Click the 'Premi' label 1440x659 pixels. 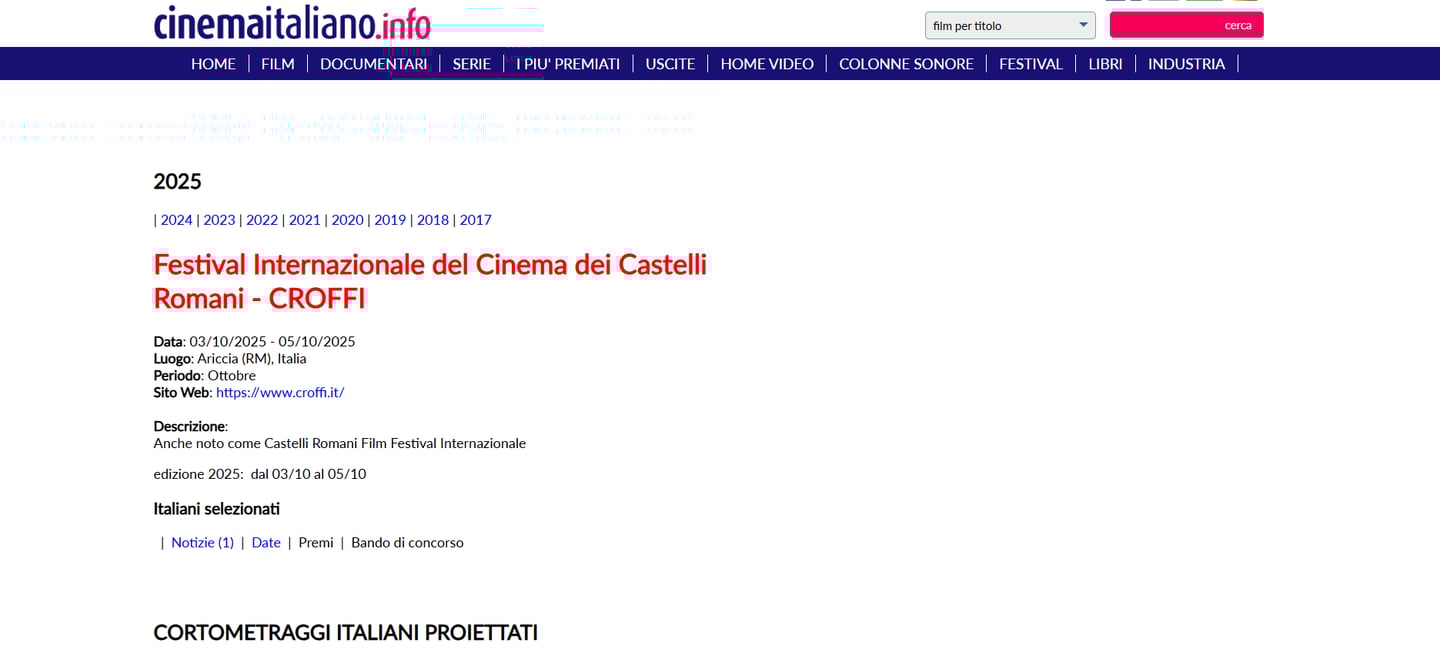pyautogui.click(x=316, y=543)
